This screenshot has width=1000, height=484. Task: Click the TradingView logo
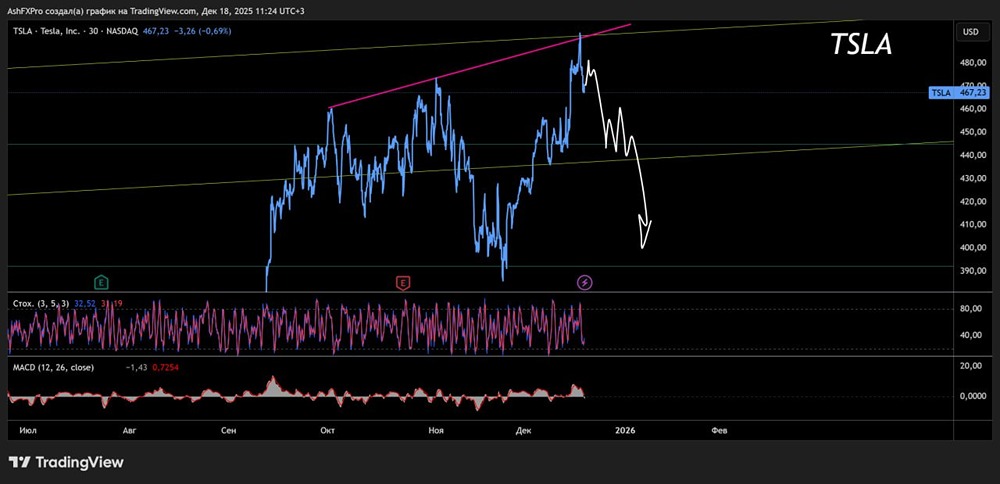tap(66, 462)
